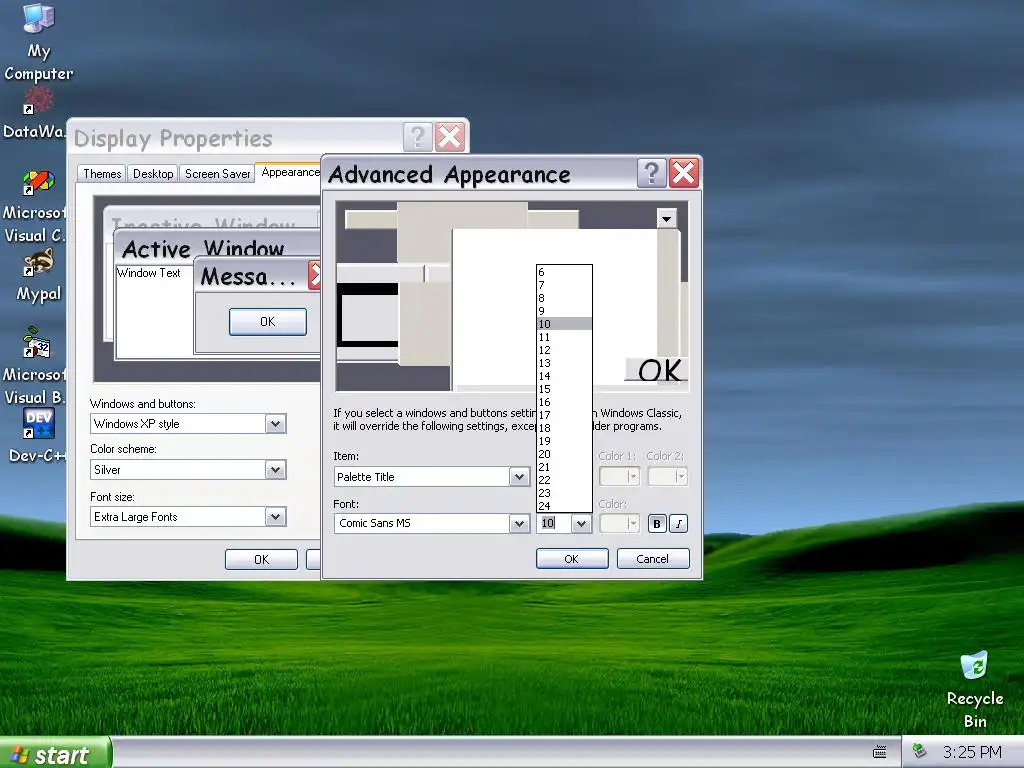Open the Comic Sans MS font dropdown

(519, 523)
